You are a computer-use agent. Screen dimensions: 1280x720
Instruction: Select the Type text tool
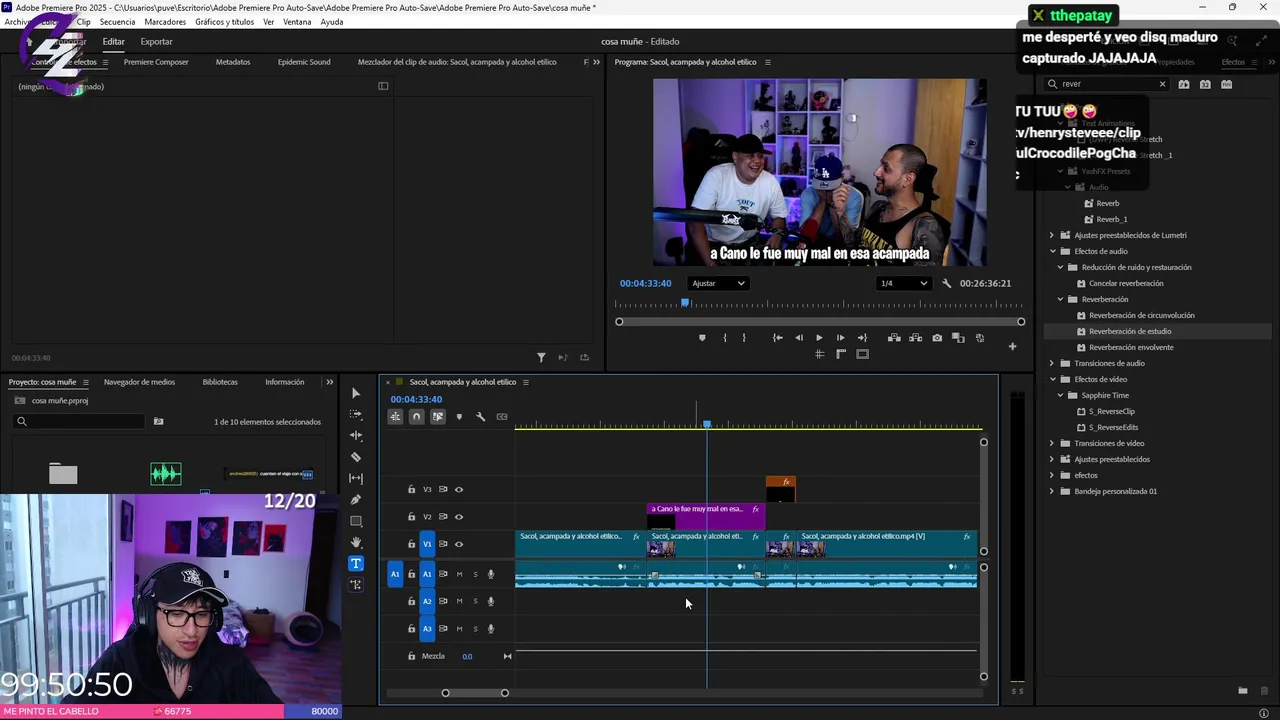(356, 563)
